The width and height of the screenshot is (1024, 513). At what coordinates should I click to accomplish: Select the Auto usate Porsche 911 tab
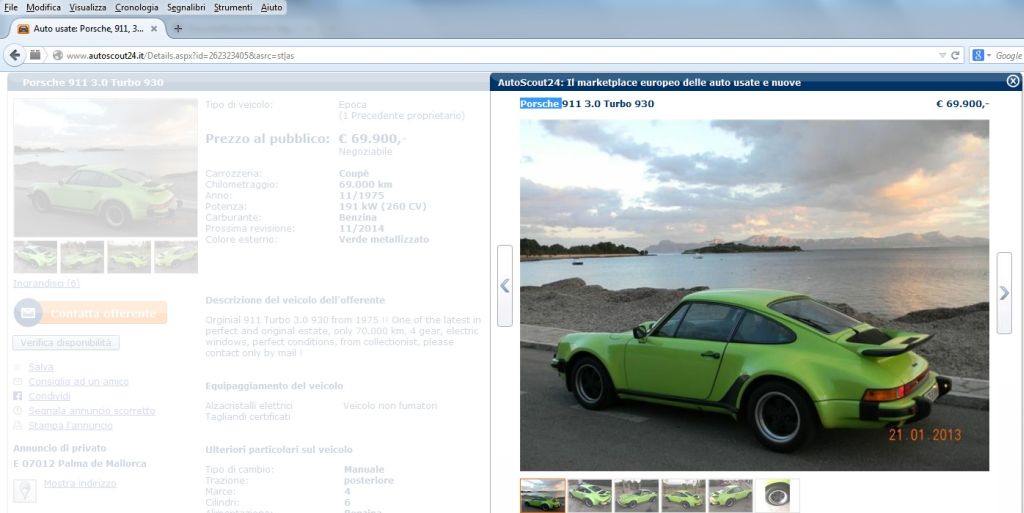[x=88, y=29]
